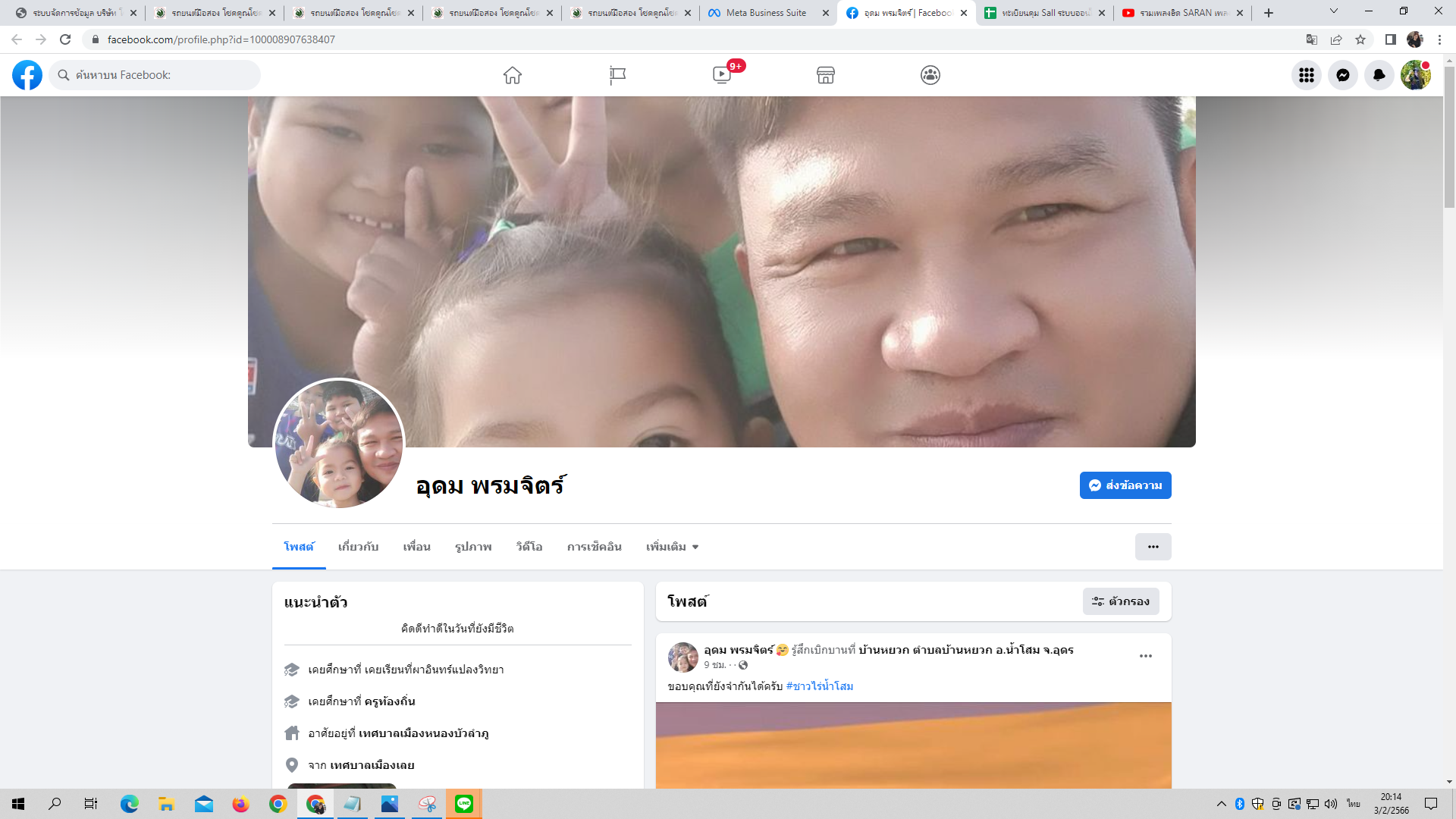Open ตัวกรอง posts filter button

click(1121, 601)
